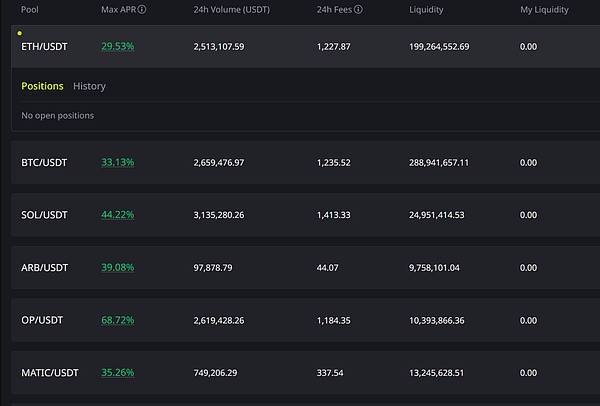Open the 68.72% APR link for OP/USDT
The height and width of the screenshot is (406, 600).
pyautogui.click(x=118, y=320)
